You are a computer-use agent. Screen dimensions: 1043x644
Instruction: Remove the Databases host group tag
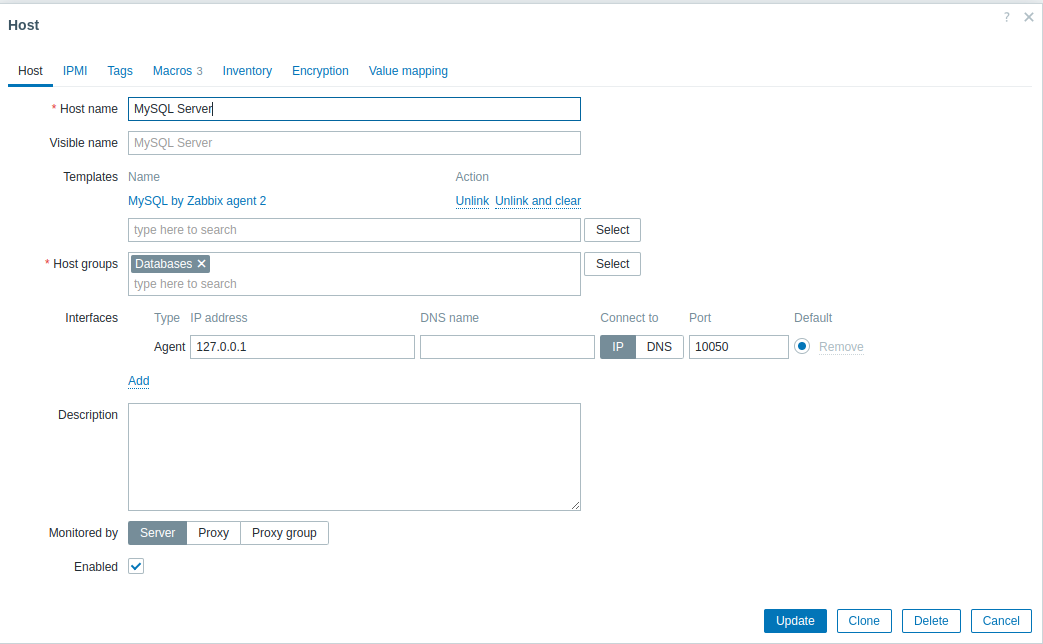[x=202, y=264]
